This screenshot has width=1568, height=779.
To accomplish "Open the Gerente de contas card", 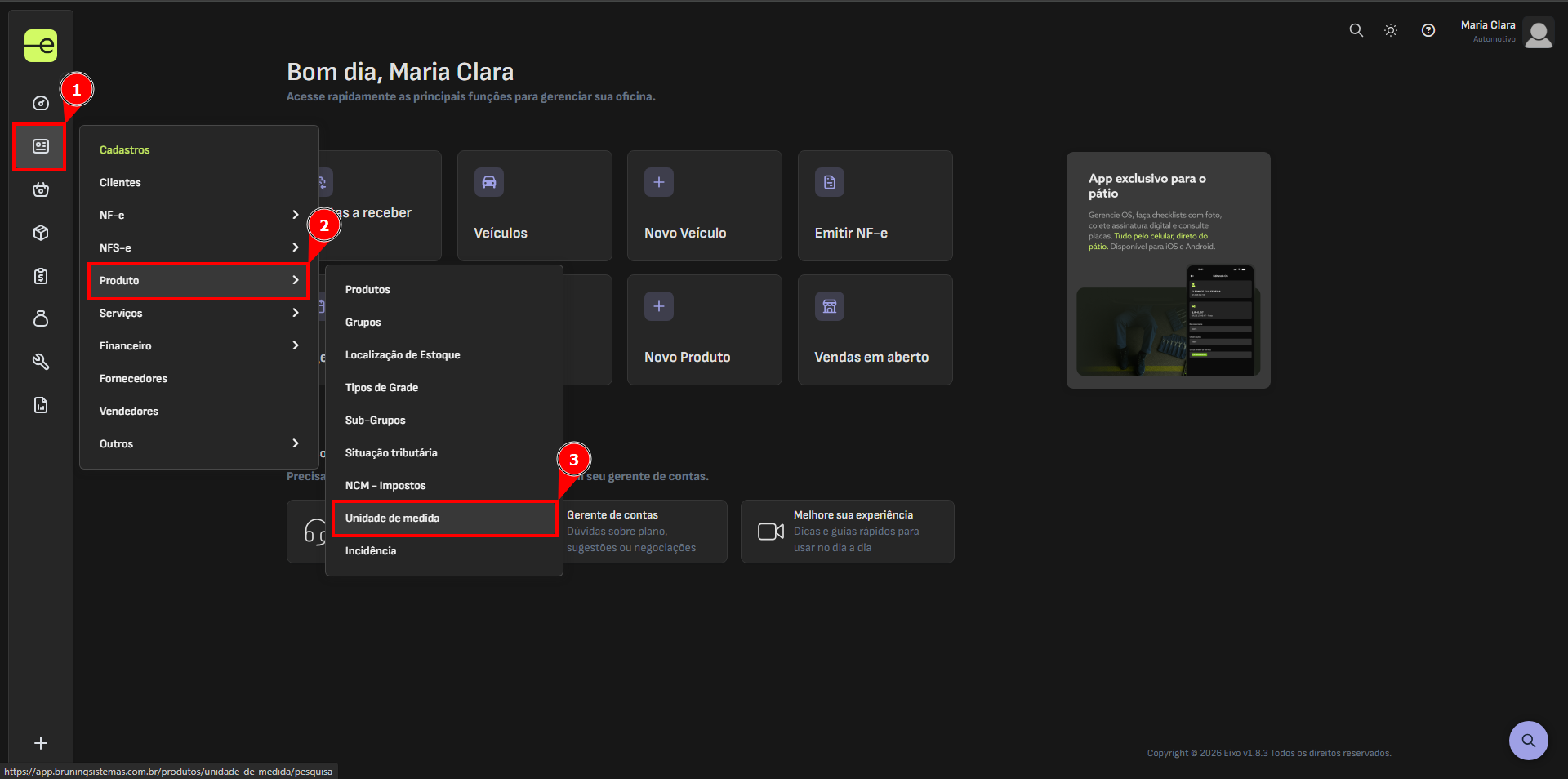I will coord(645,532).
